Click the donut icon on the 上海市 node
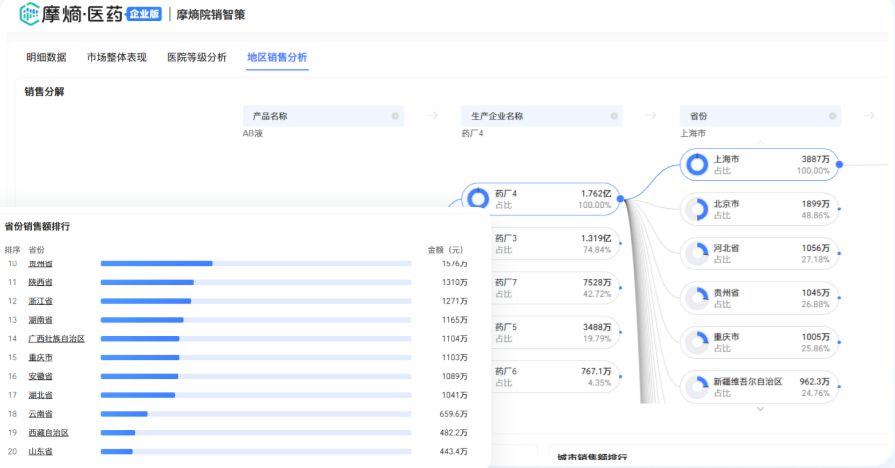Image resolution: width=895 pixels, height=468 pixels. [696, 164]
